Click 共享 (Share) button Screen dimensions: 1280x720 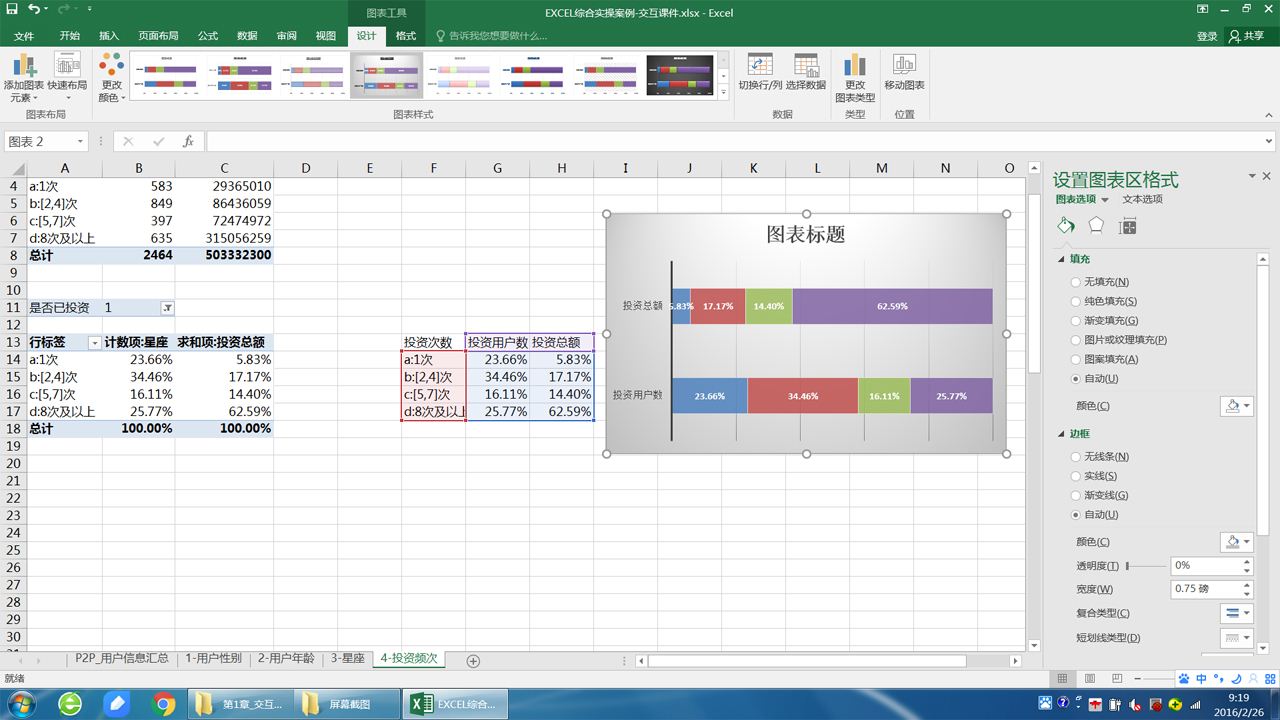point(1247,36)
